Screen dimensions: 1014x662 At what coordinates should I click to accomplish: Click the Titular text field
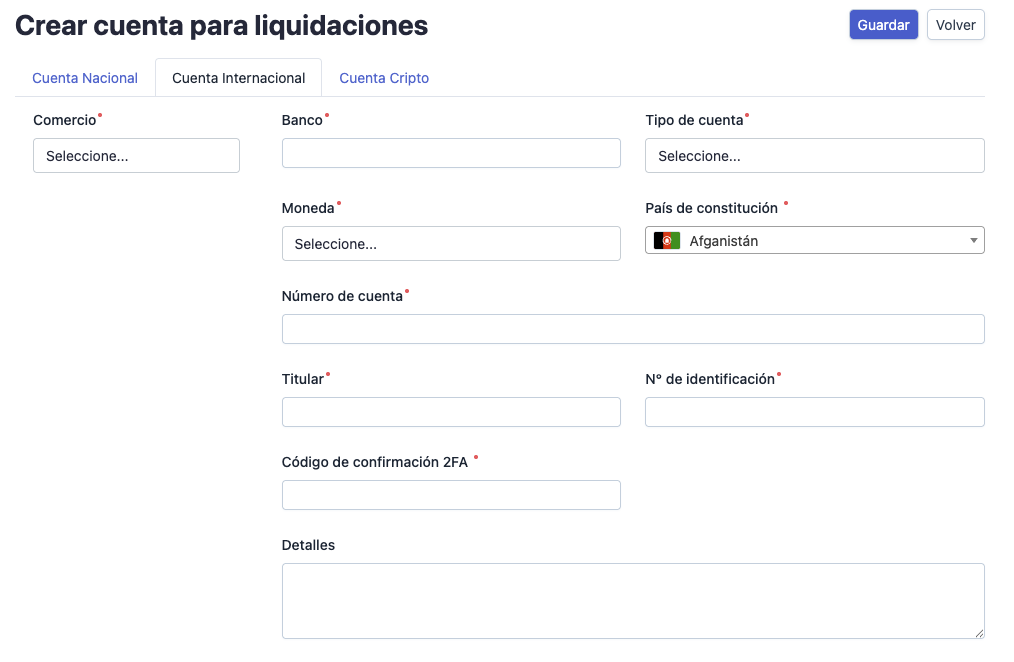(450, 411)
